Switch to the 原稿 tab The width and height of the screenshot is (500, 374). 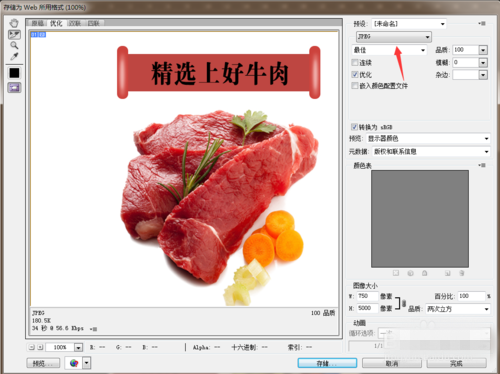click(38, 23)
